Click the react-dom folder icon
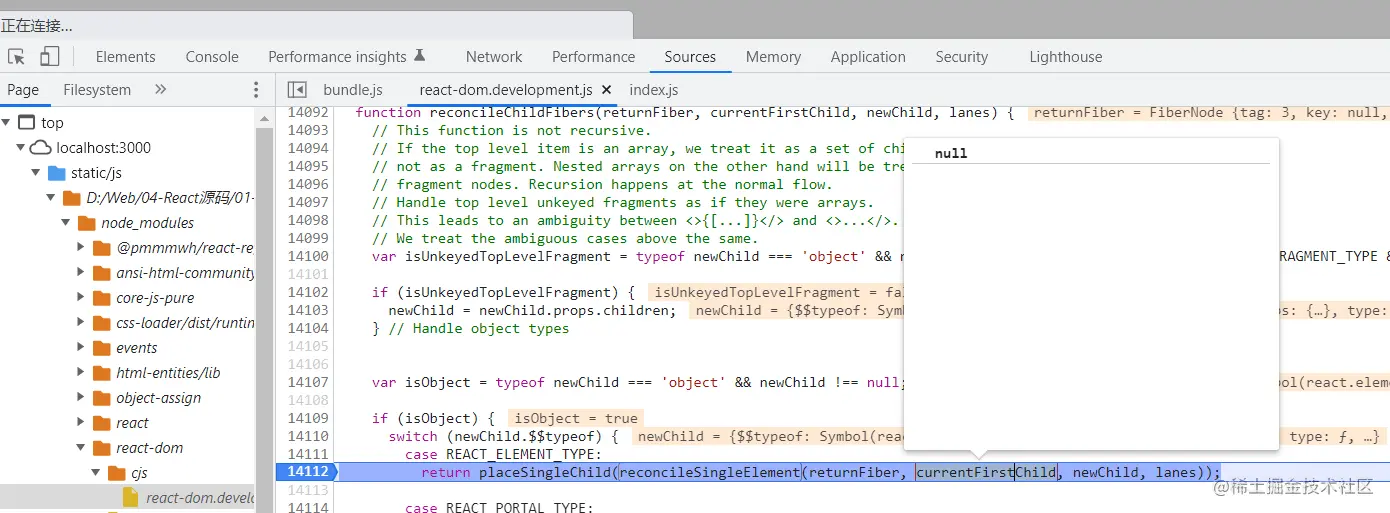The image size is (1390, 513). tap(101, 448)
